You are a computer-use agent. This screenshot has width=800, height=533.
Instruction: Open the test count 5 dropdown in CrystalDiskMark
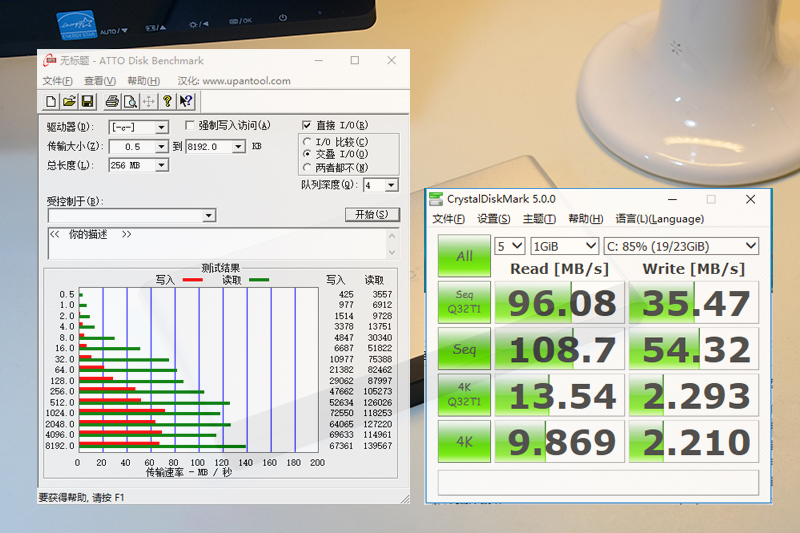coord(510,246)
